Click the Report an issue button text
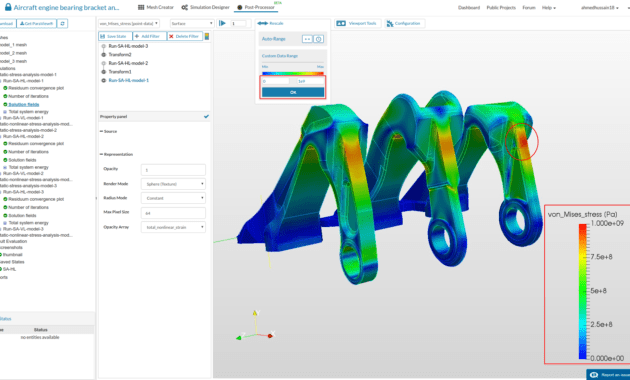This screenshot has height=380, width=630. (x=616, y=375)
